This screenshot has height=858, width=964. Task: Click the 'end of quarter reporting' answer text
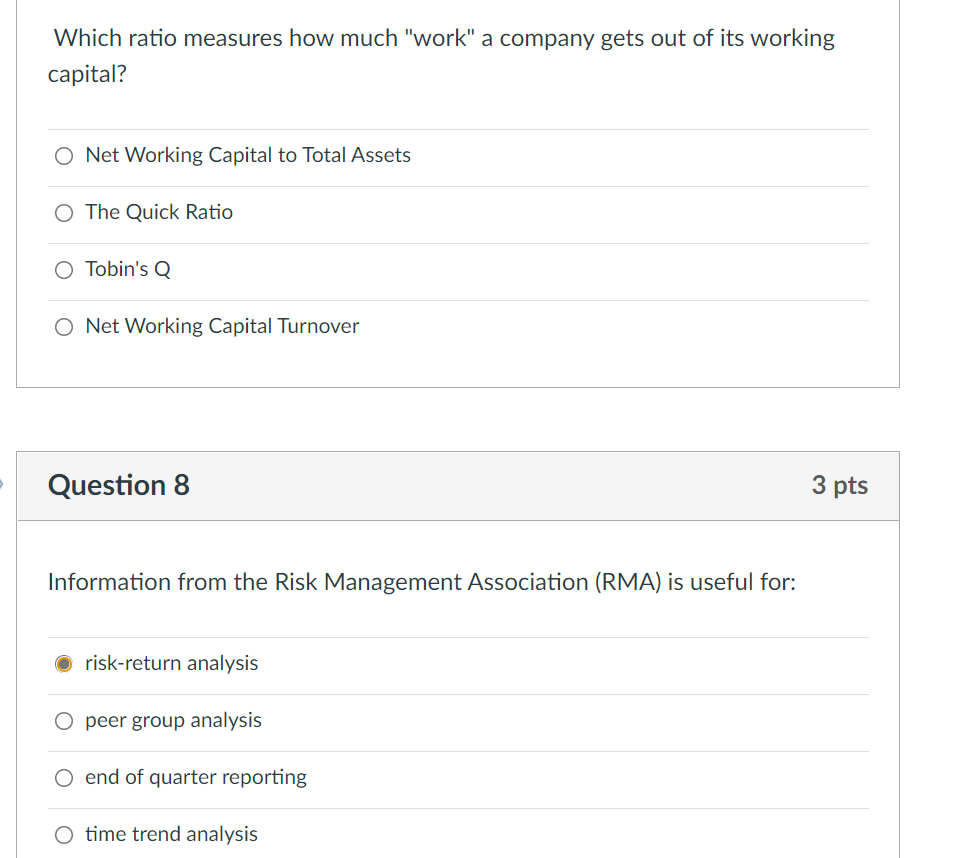[x=196, y=777]
